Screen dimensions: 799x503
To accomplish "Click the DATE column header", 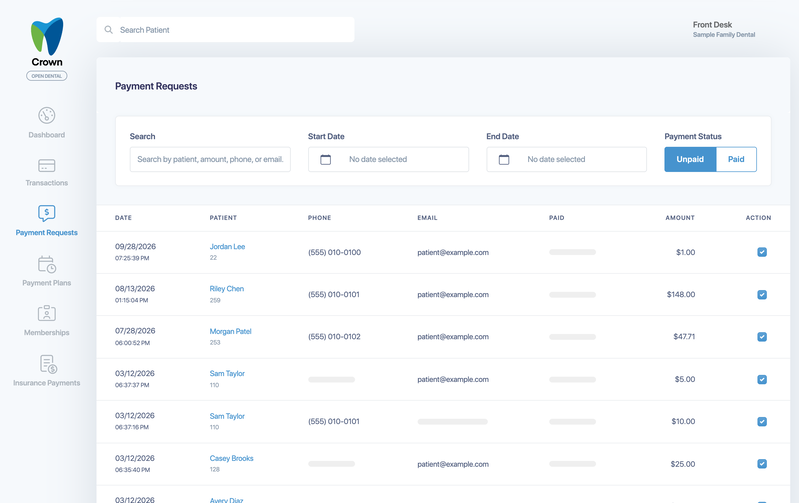I will [123, 218].
